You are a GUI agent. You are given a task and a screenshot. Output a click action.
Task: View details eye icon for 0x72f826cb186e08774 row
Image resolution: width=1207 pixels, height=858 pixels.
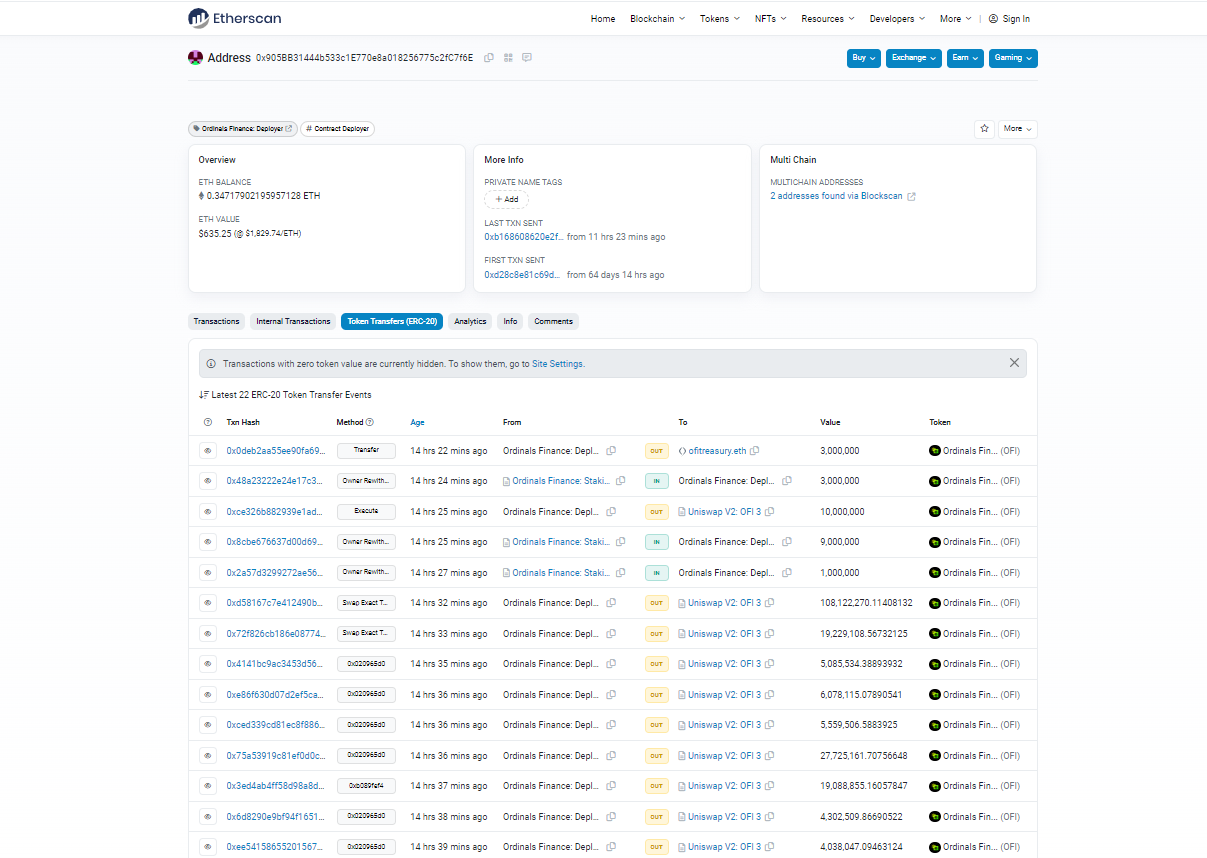(208, 634)
